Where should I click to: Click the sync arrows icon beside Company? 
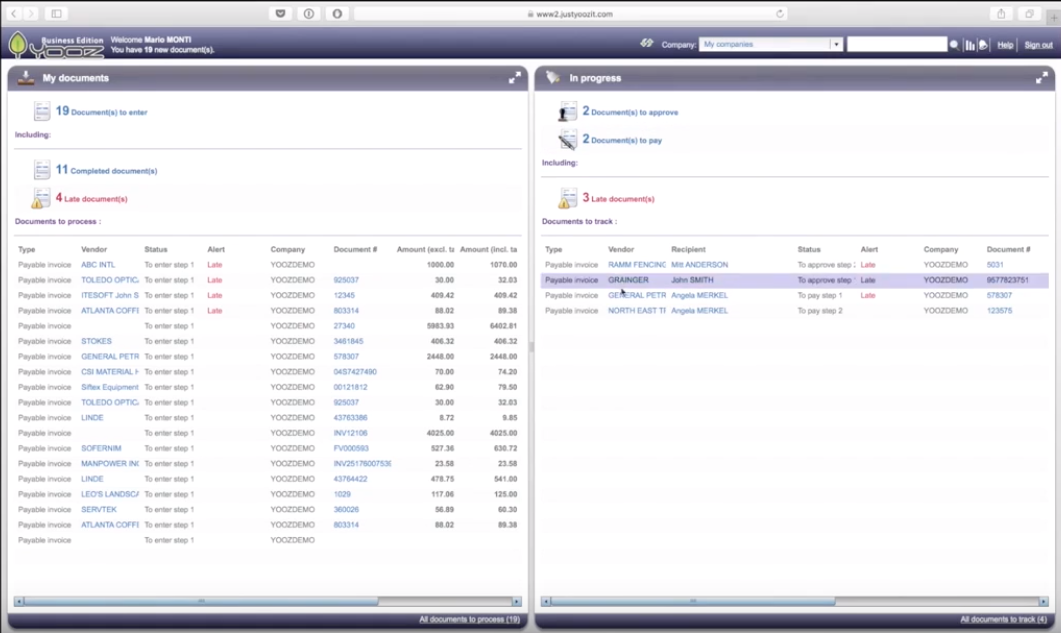pyautogui.click(x=646, y=43)
